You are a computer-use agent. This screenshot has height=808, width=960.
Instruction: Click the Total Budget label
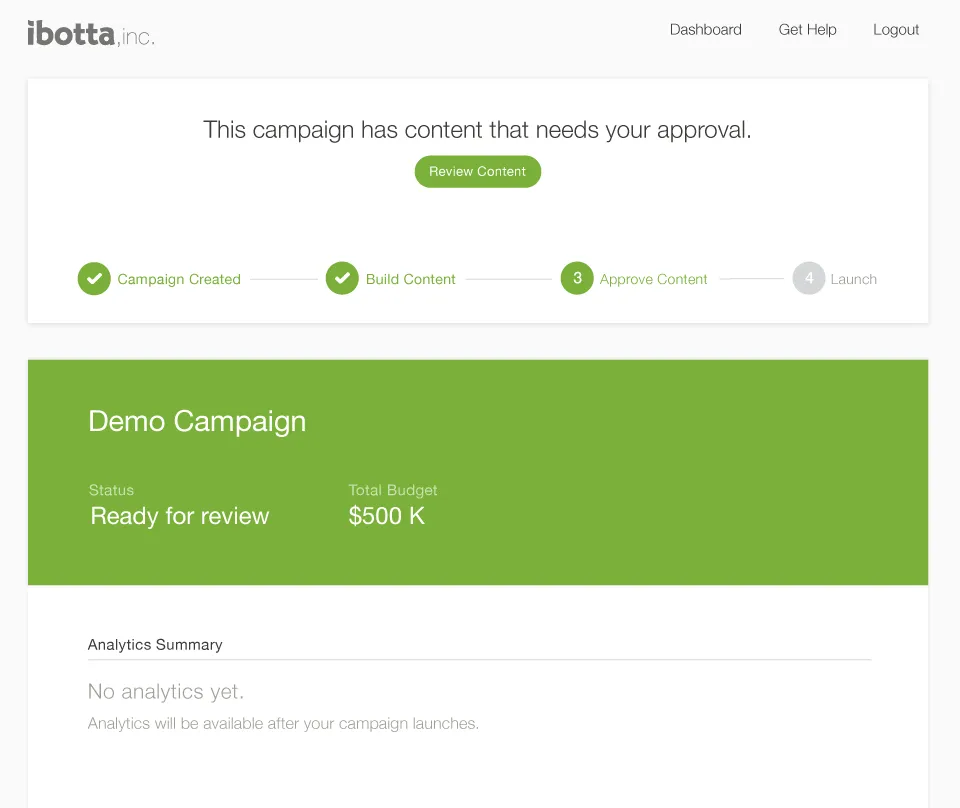393,490
